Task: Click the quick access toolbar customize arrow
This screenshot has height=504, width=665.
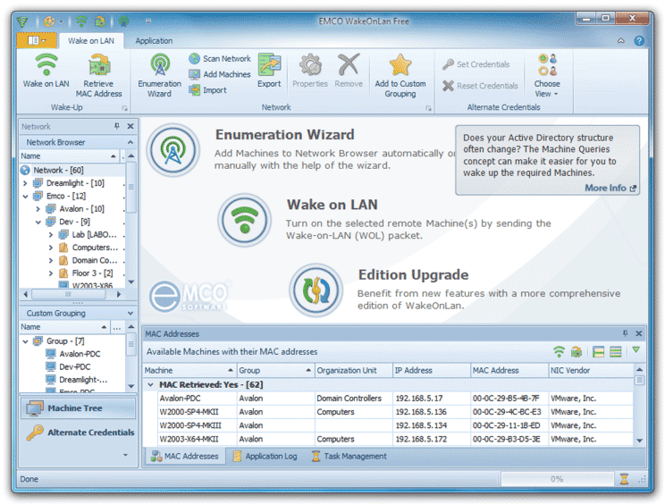Action: pyautogui.click(x=148, y=21)
